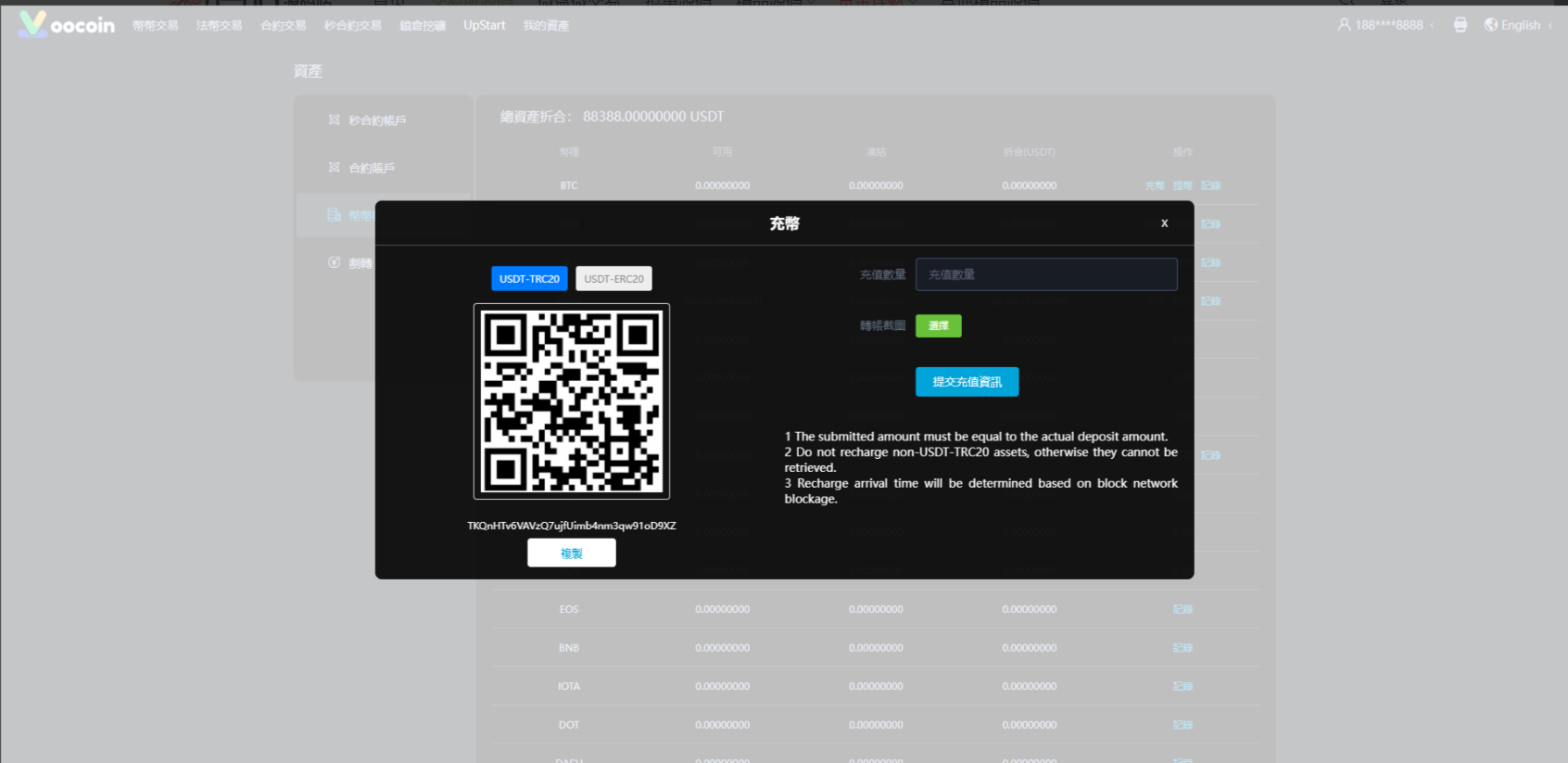The width and height of the screenshot is (1568, 763).
Task: Switch to the USDT-ERC20 network option
Action: [613, 279]
